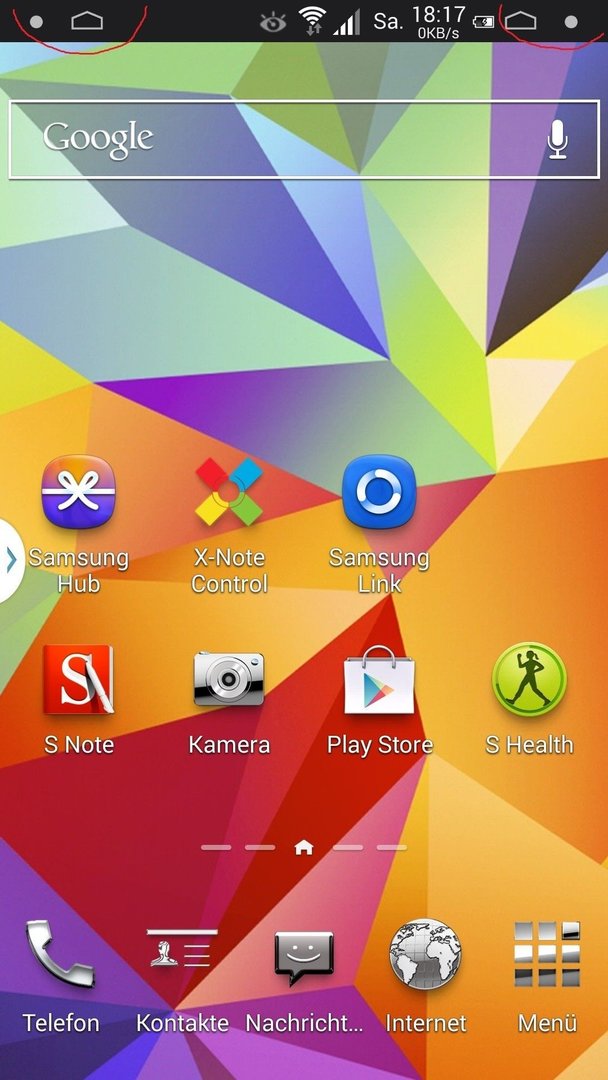Tap the Sa. day label
The width and height of the screenshot is (608, 1080).
[x=388, y=22]
